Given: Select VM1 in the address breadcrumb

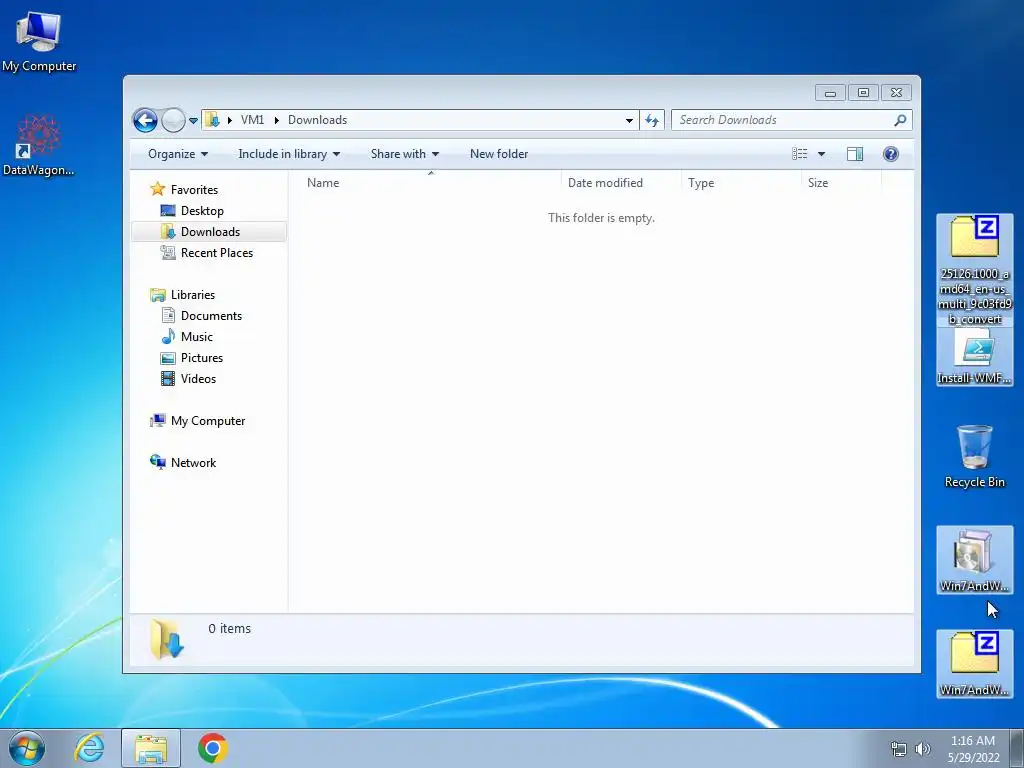Looking at the screenshot, I should (252, 120).
